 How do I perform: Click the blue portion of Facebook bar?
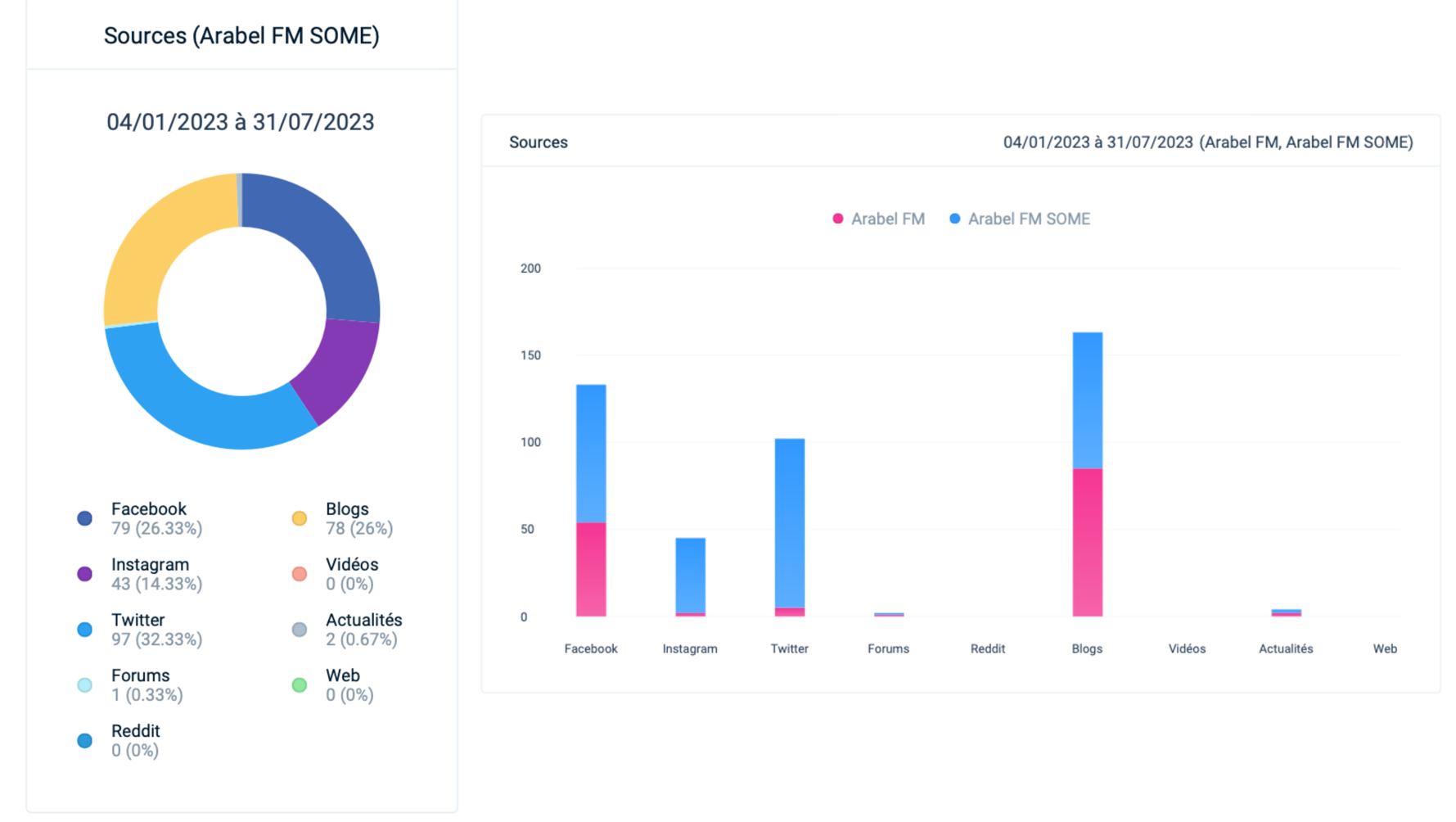591,453
